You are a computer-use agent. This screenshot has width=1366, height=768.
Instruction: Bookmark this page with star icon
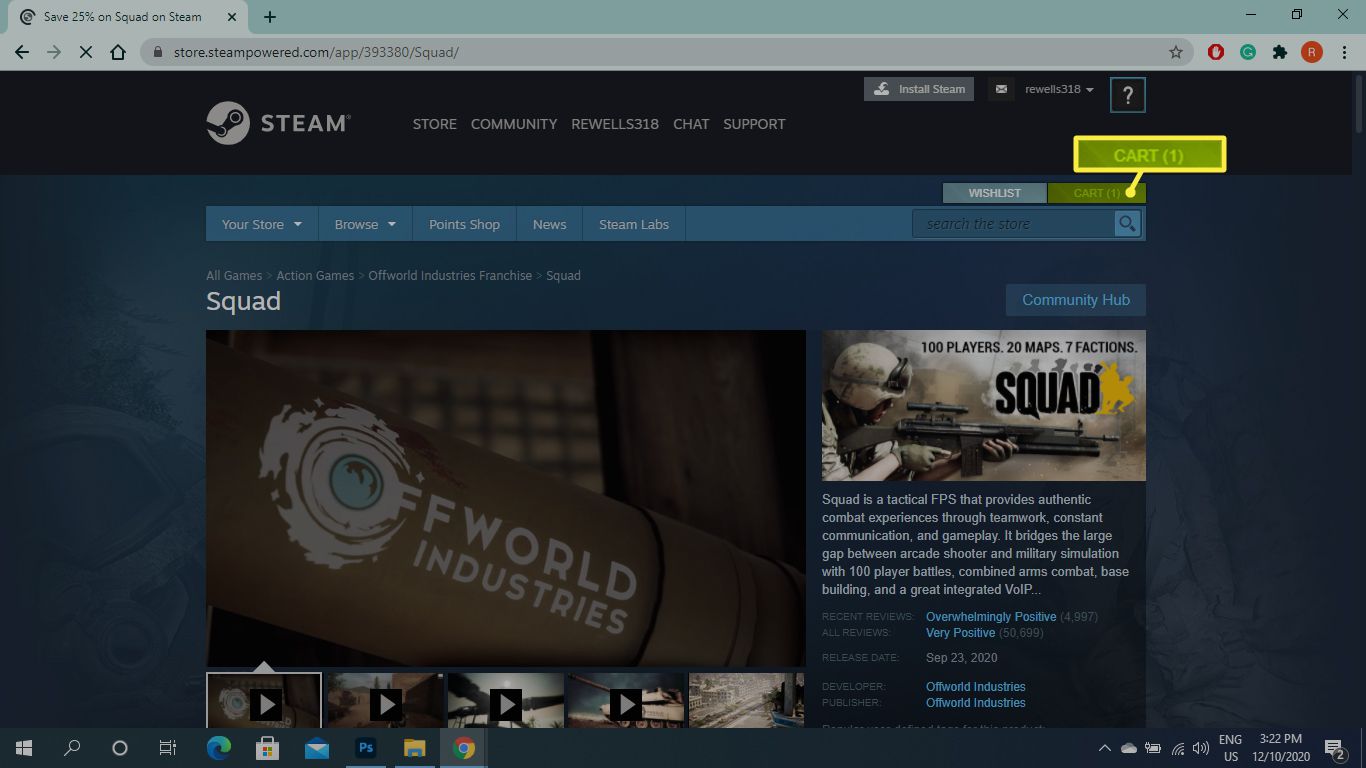1176,52
